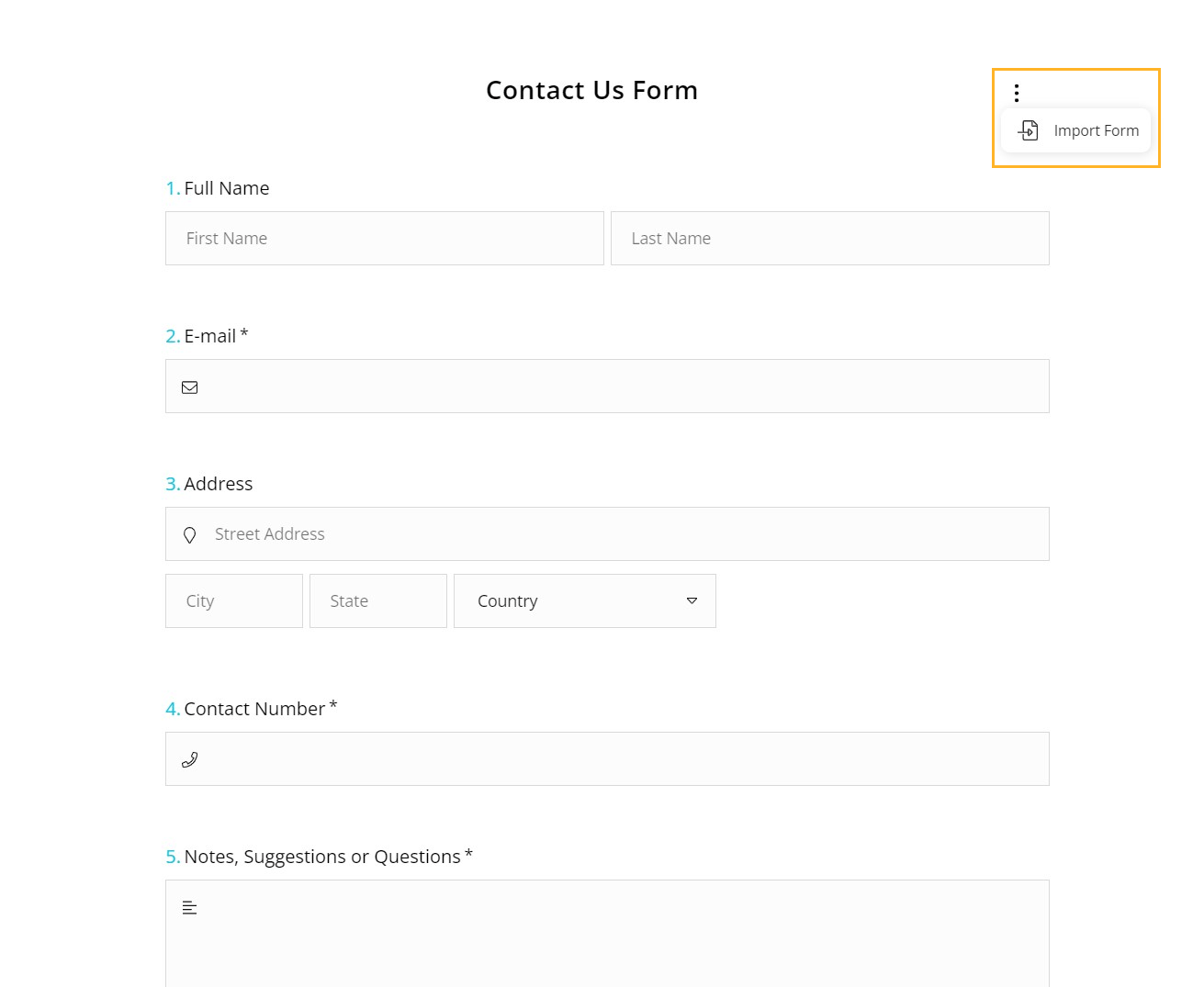Click the phone icon in Contact Number
This screenshot has width=1204, height=987.
click(x=190, y=759)
